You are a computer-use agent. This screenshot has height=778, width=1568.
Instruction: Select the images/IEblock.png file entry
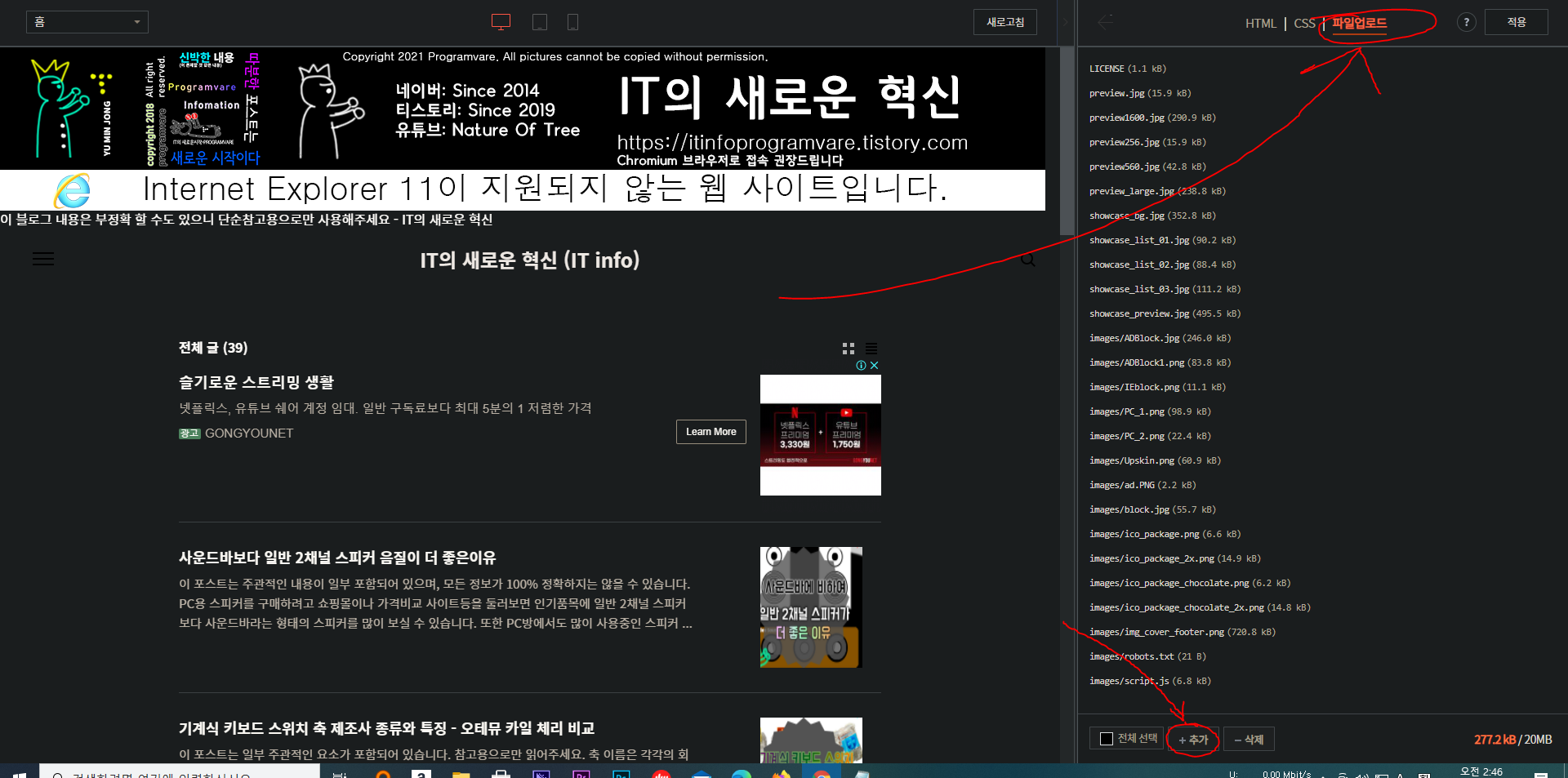(x=1157, y=387)
